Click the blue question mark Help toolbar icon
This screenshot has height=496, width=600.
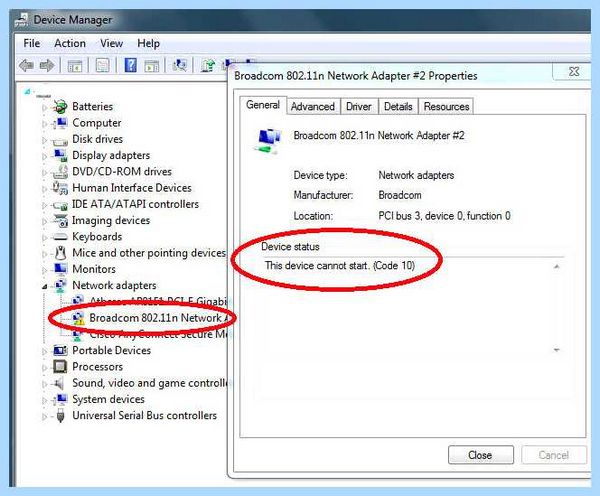coord(130,65)
